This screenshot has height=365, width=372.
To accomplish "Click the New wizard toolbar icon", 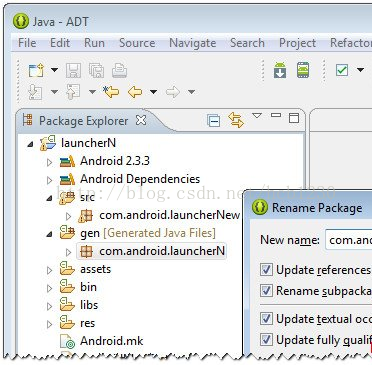I will point(36,70).
